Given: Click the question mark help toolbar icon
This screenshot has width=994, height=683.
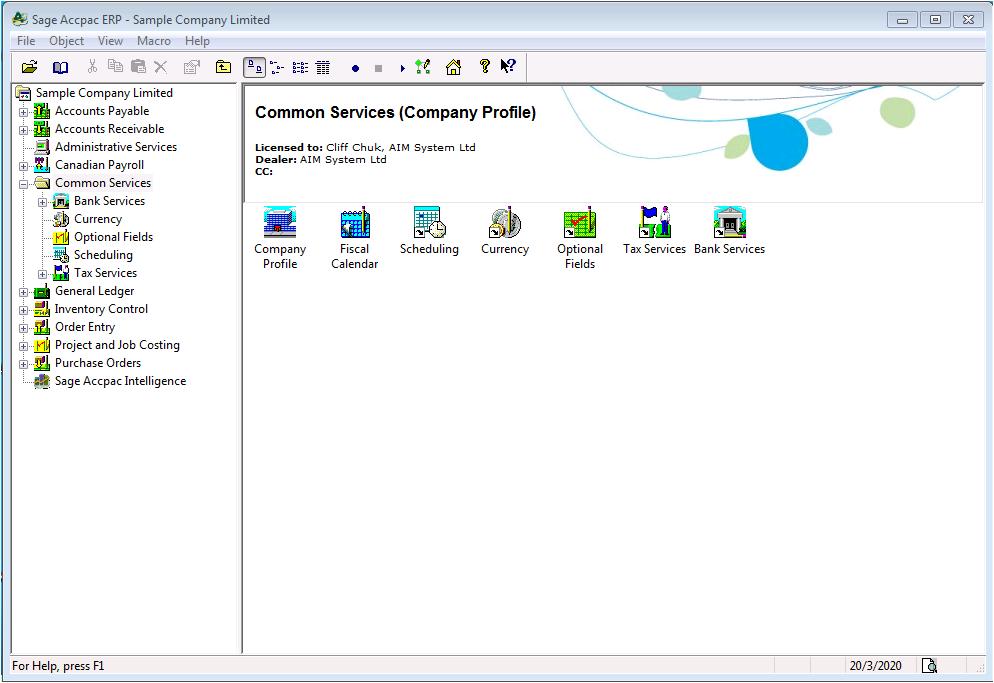Looking at the screenshot, I should point(485,67).
